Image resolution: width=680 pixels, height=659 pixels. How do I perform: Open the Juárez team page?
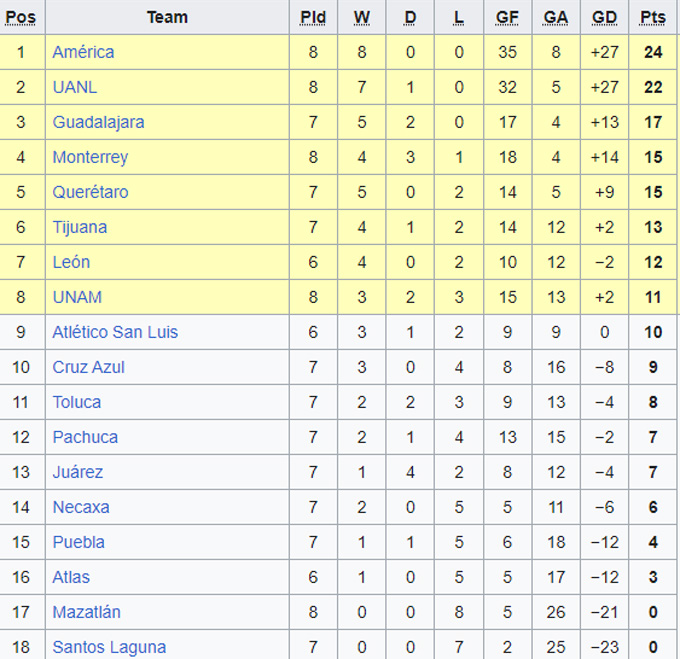pyautogui.click(x=78, y=472)
